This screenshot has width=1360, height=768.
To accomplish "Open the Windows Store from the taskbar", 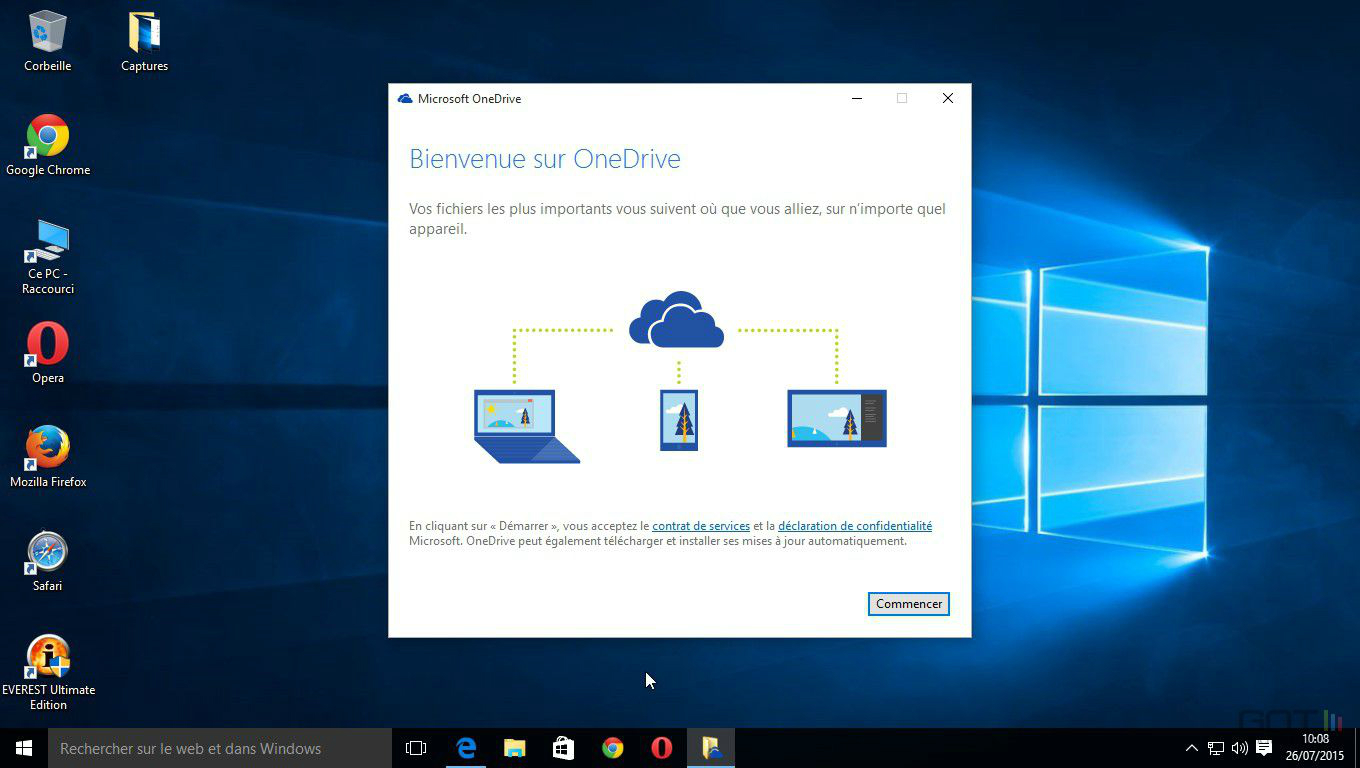I will pyautogui.click(x=563, y=747).
